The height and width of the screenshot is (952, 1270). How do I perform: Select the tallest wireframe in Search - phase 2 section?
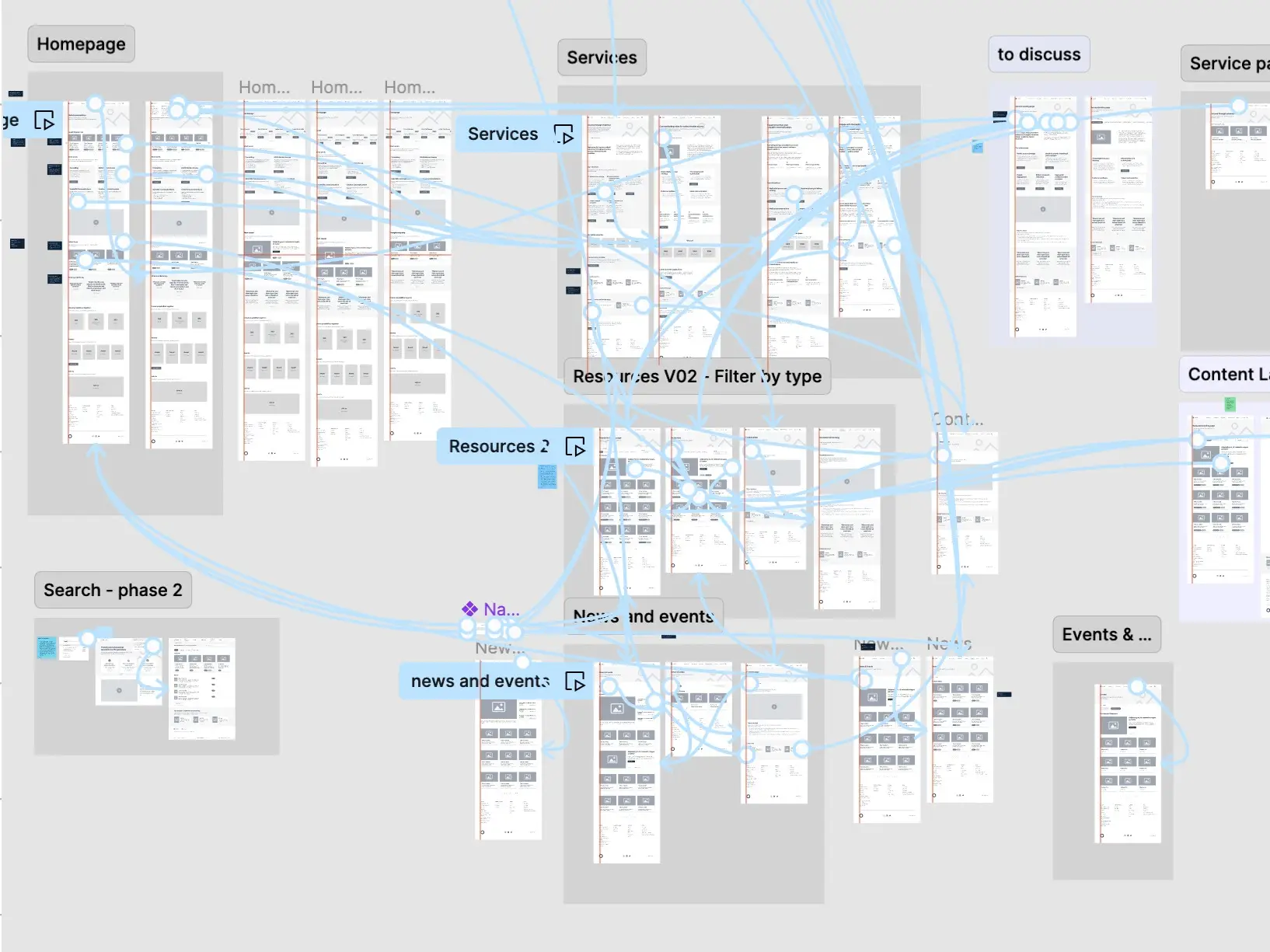[x=202, y=689]
